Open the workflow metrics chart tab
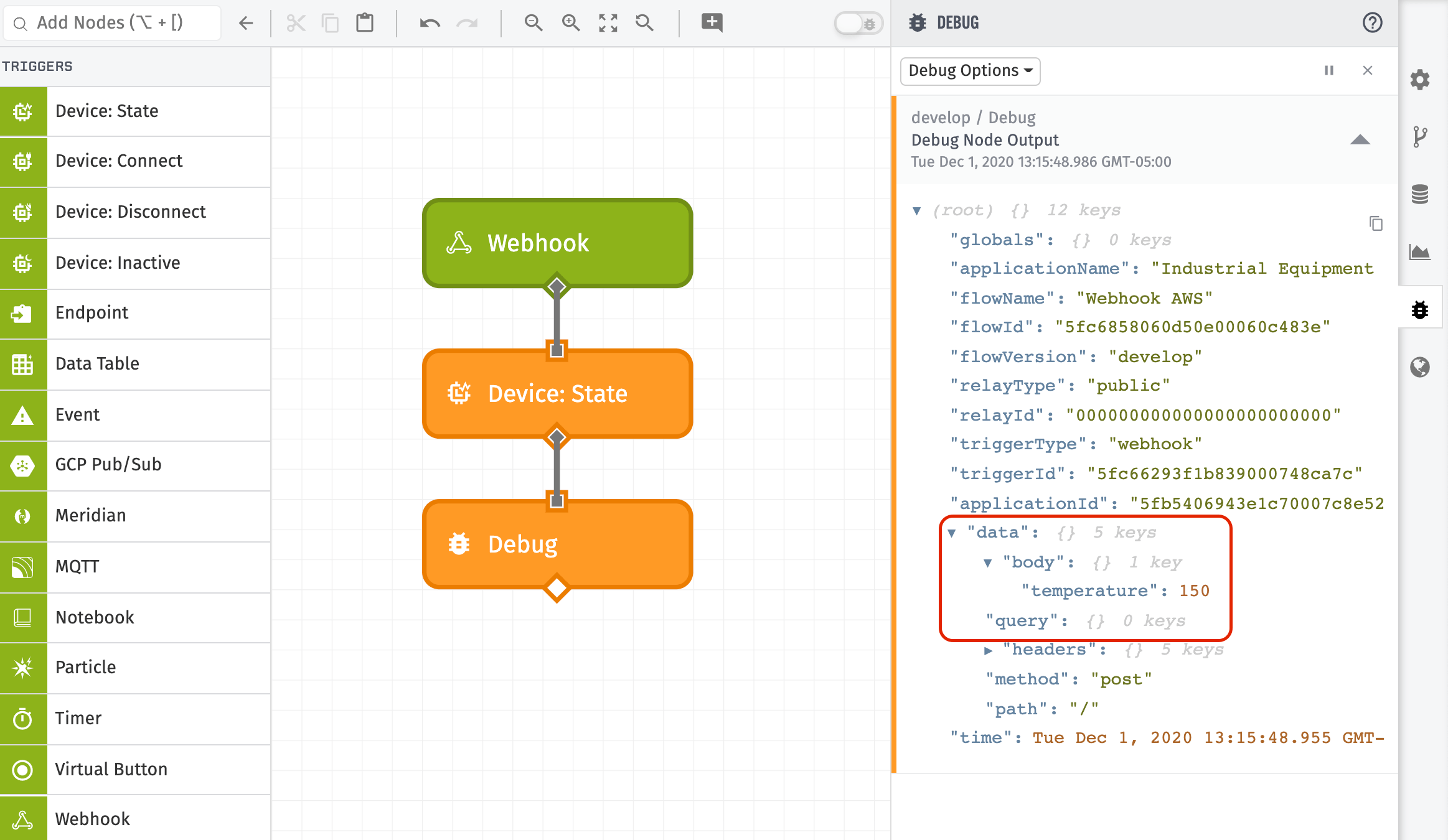 coord(1420,252)
